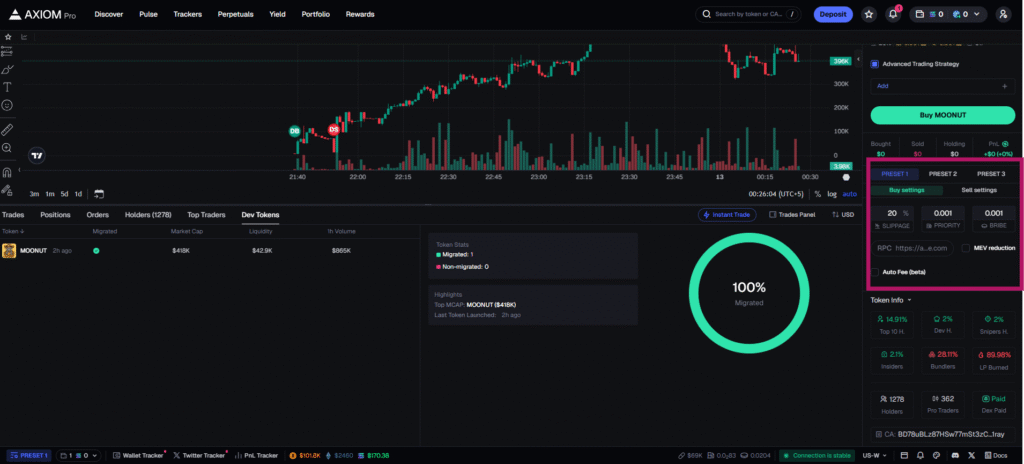Viewport: 1024px width, 464px height.
Task: Activate the zoom-in magnifier tool
Action: tap(7, 148)
